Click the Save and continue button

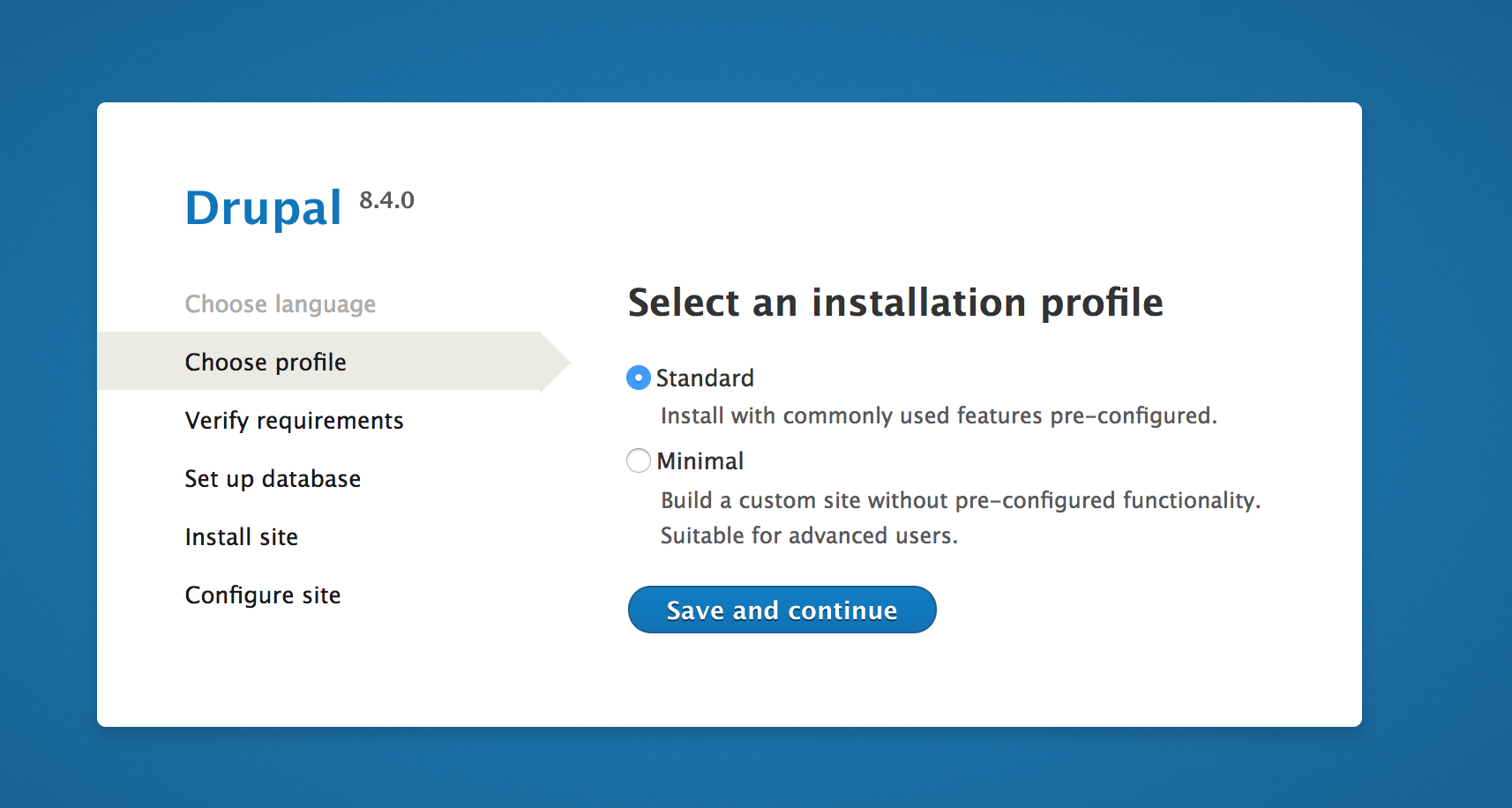pos(782,610)
